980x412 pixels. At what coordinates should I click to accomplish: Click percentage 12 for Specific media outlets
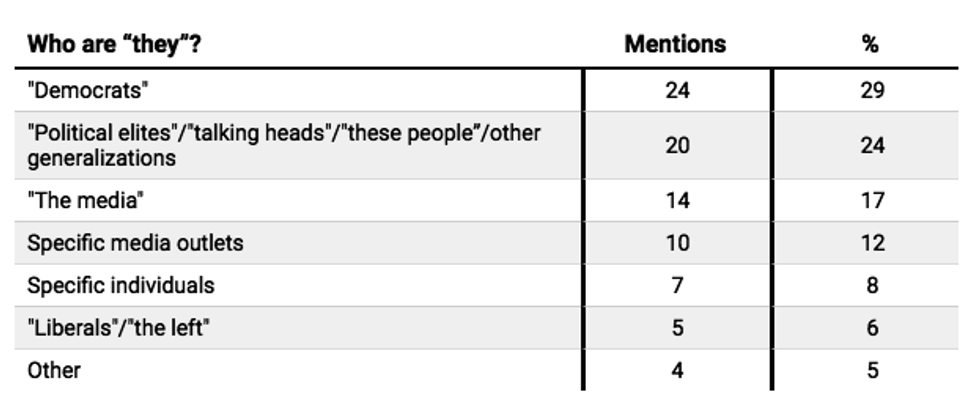click(872, 243)
